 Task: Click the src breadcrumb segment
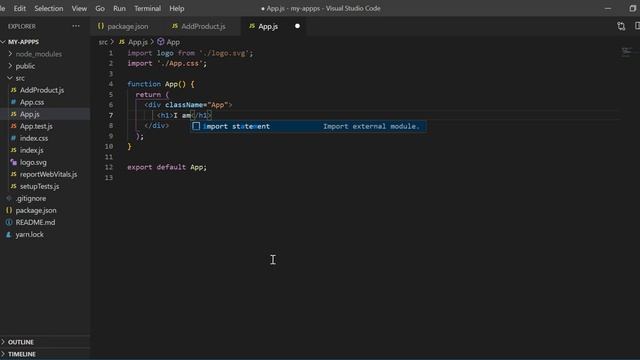[103, 42]
